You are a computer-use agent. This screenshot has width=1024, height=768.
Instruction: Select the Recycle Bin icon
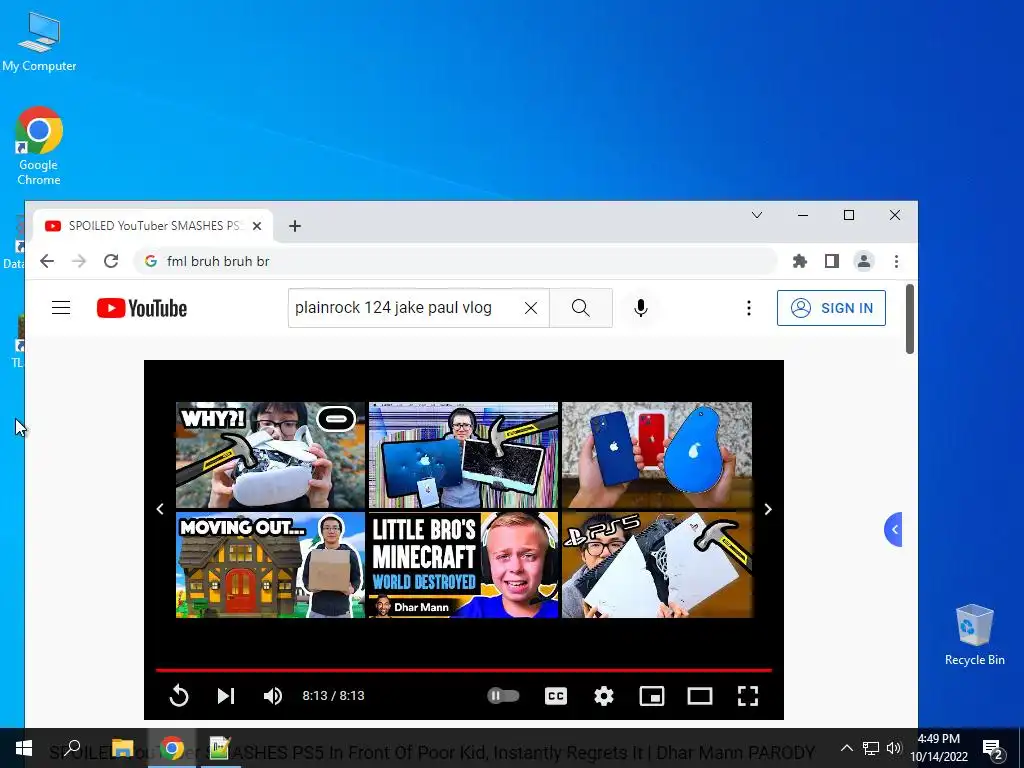pos(974,635)
